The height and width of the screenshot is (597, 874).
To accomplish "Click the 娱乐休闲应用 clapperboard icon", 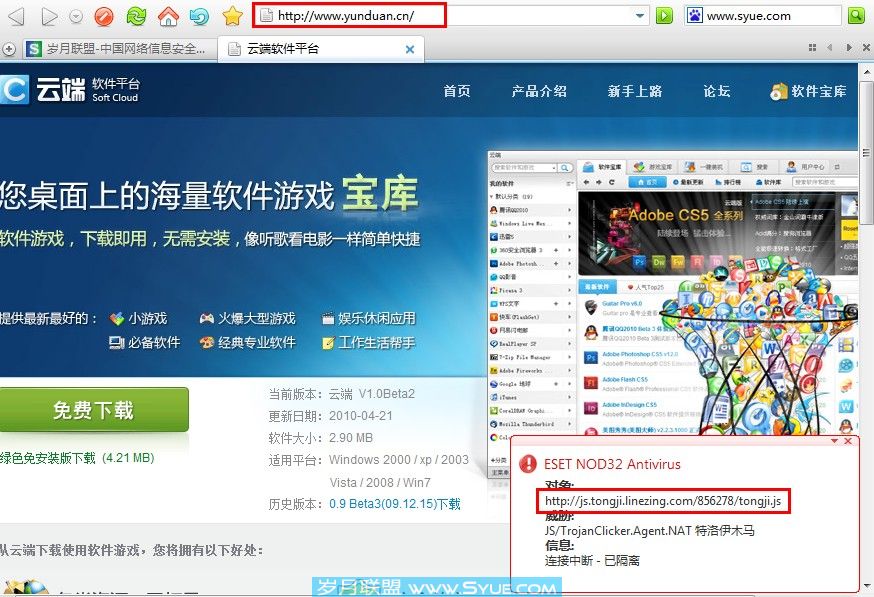I will (x=328, y=319).
